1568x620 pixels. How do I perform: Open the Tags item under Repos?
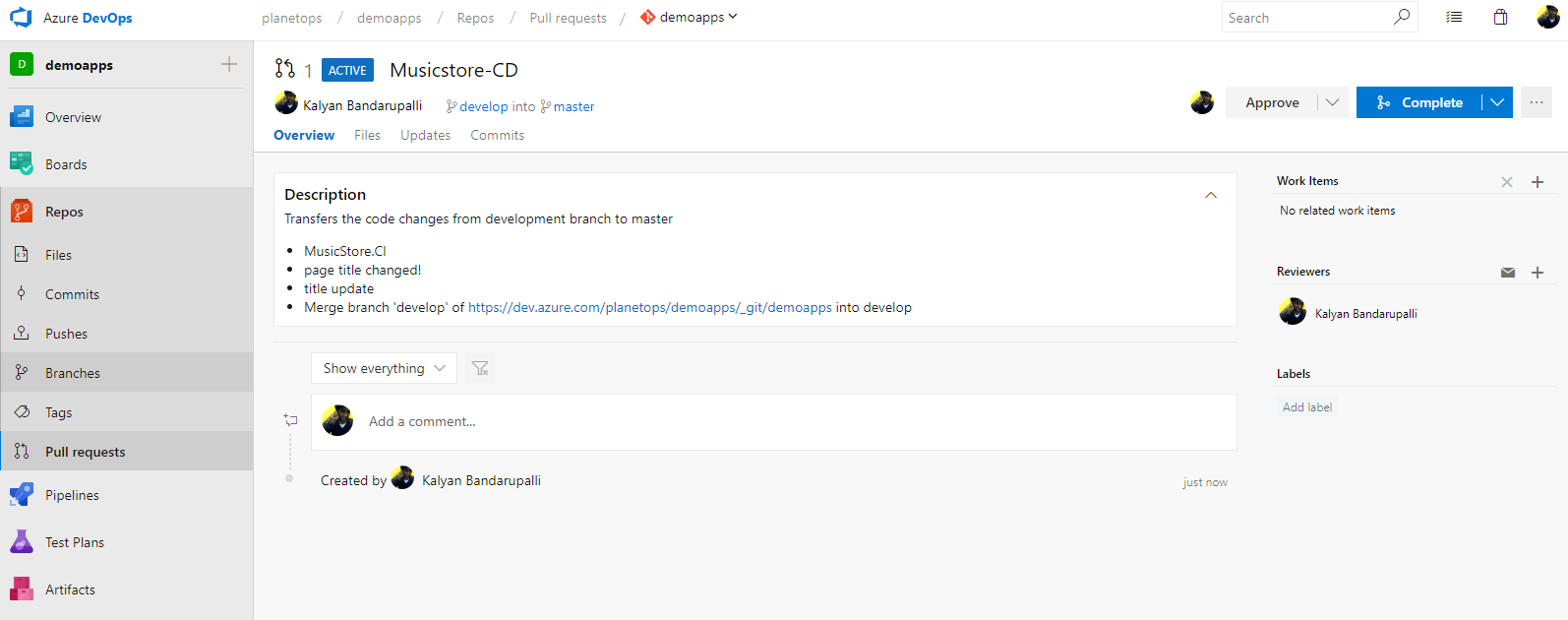pos(126,412)
